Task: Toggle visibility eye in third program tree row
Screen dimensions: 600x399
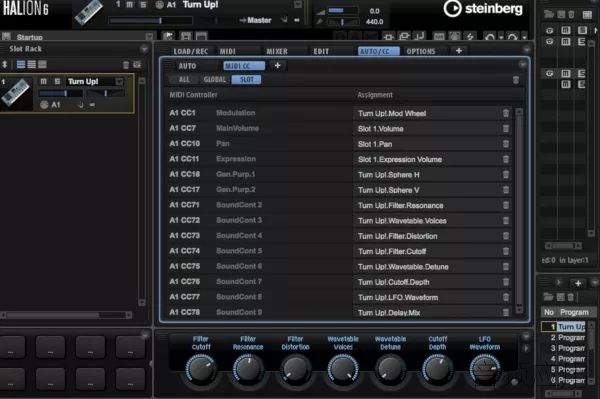Action: pos(549,73)
